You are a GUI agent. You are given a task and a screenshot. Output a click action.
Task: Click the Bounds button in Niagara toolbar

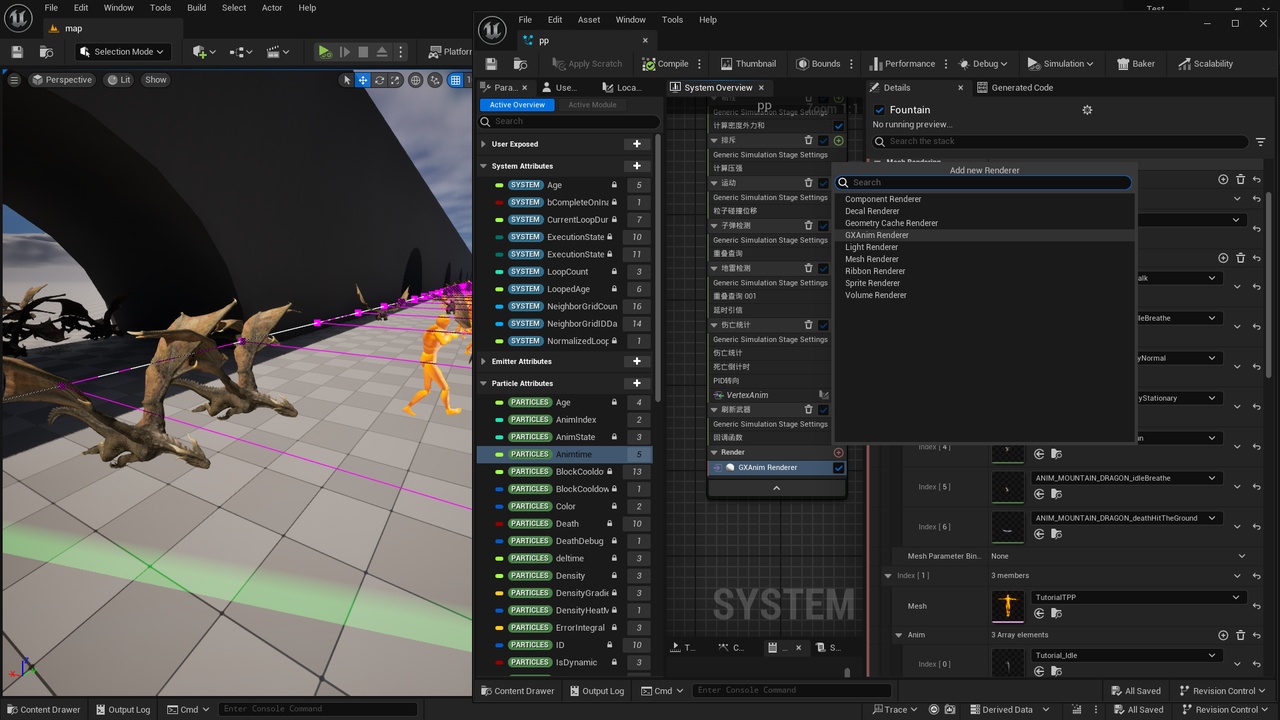coord(818,63)
